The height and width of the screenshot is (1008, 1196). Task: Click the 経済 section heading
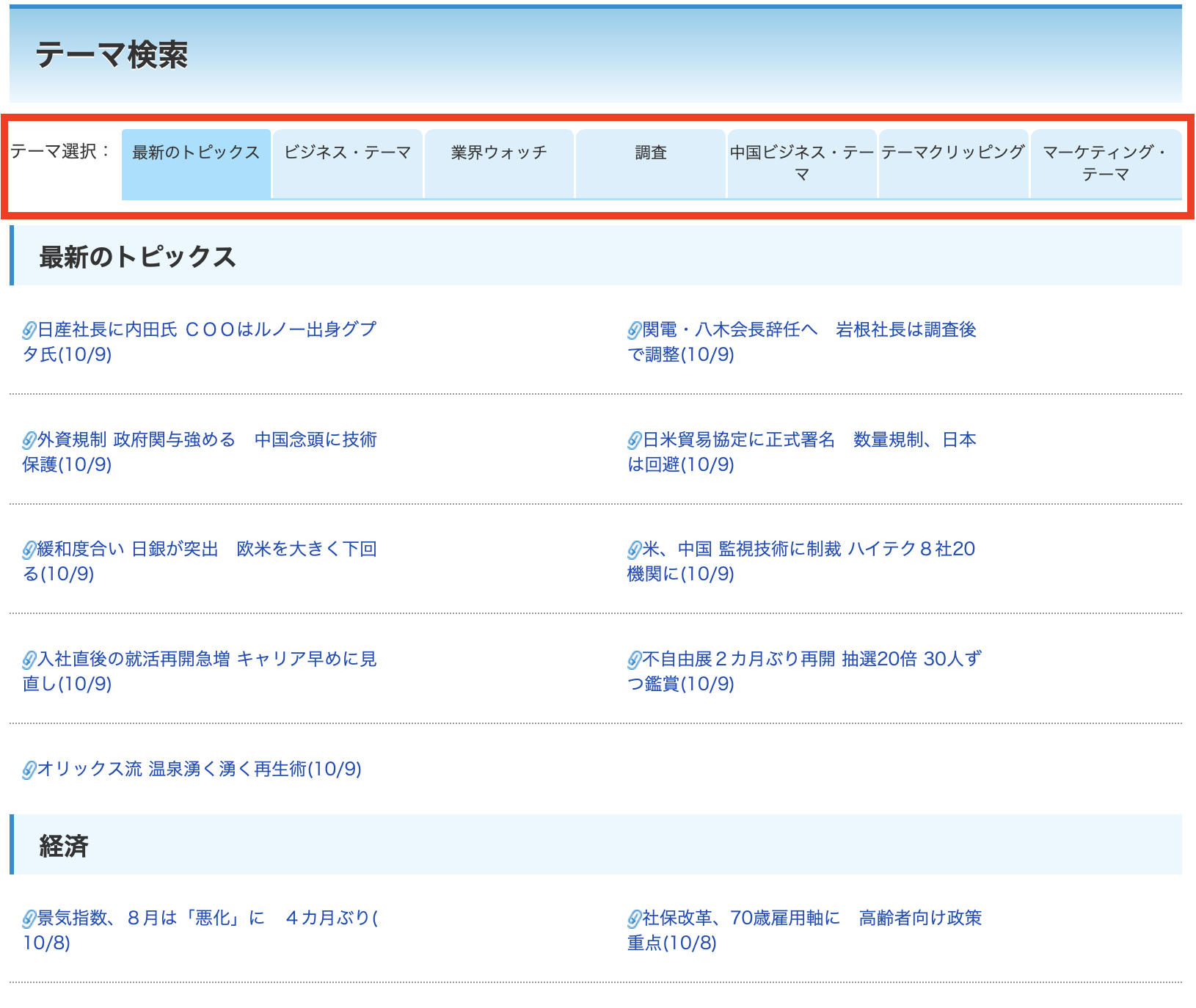[64, 846]
